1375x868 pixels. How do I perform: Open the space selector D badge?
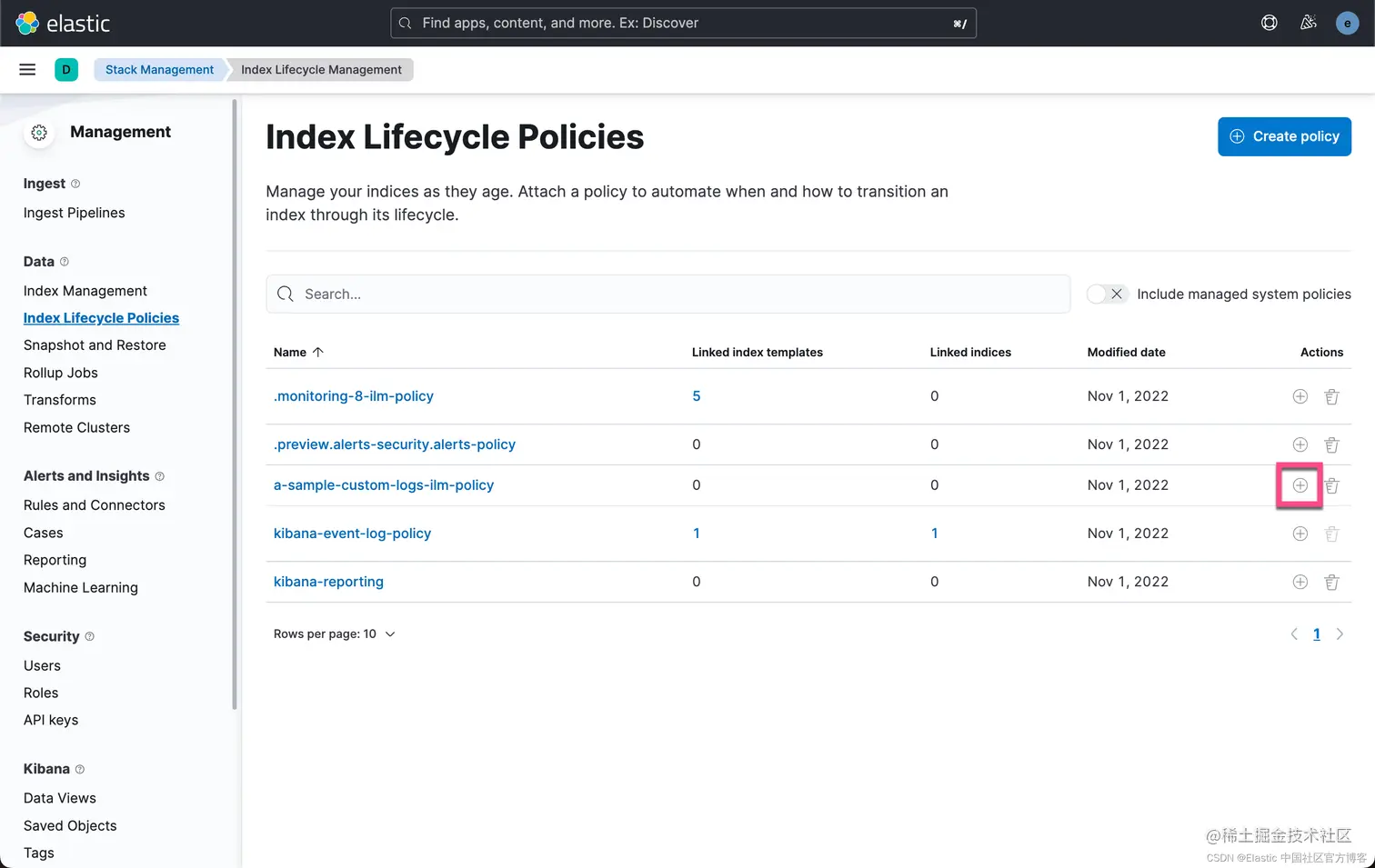66,70
